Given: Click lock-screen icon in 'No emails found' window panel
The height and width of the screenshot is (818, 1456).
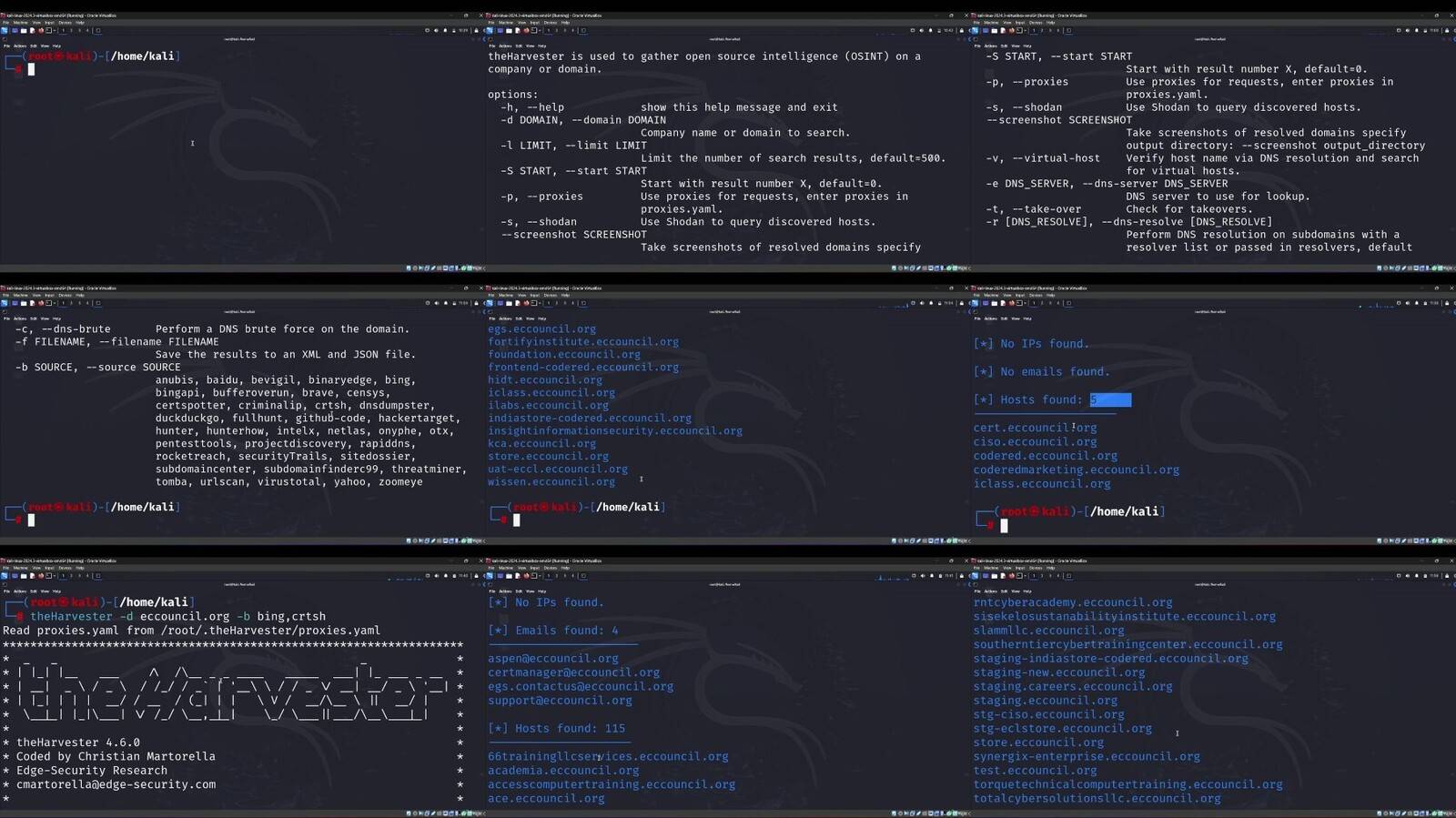Looking at the screenshot, I should (x=1447, y=303).
